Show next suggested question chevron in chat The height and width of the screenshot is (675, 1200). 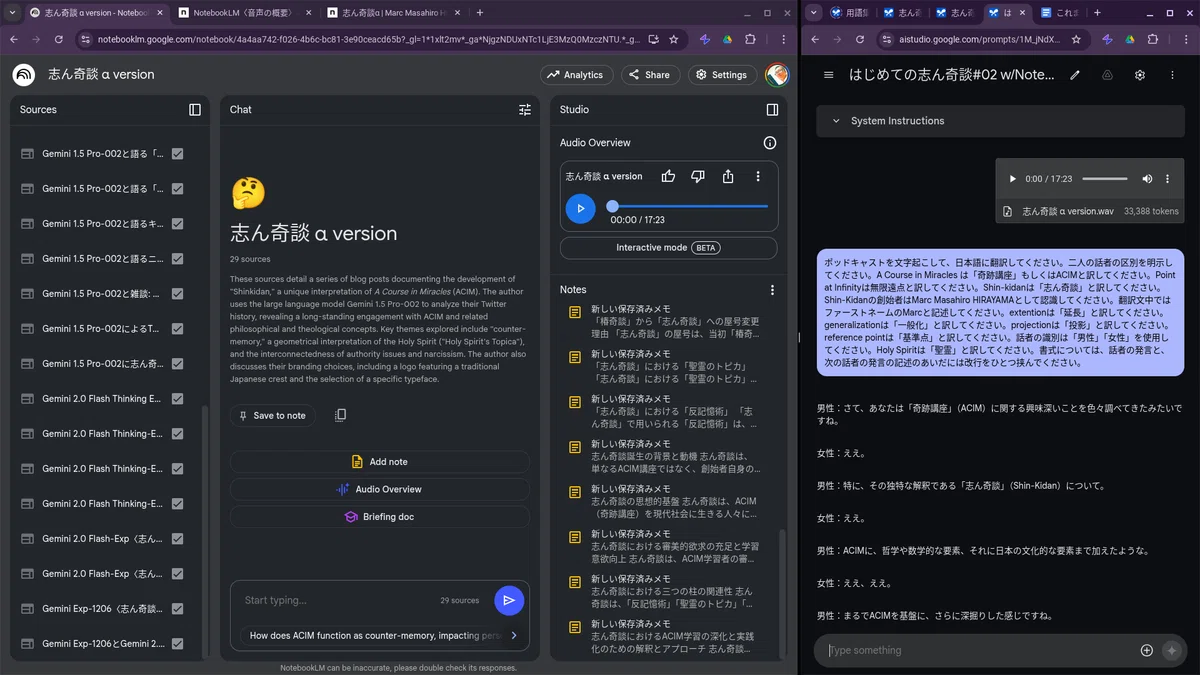pos(514,635)
